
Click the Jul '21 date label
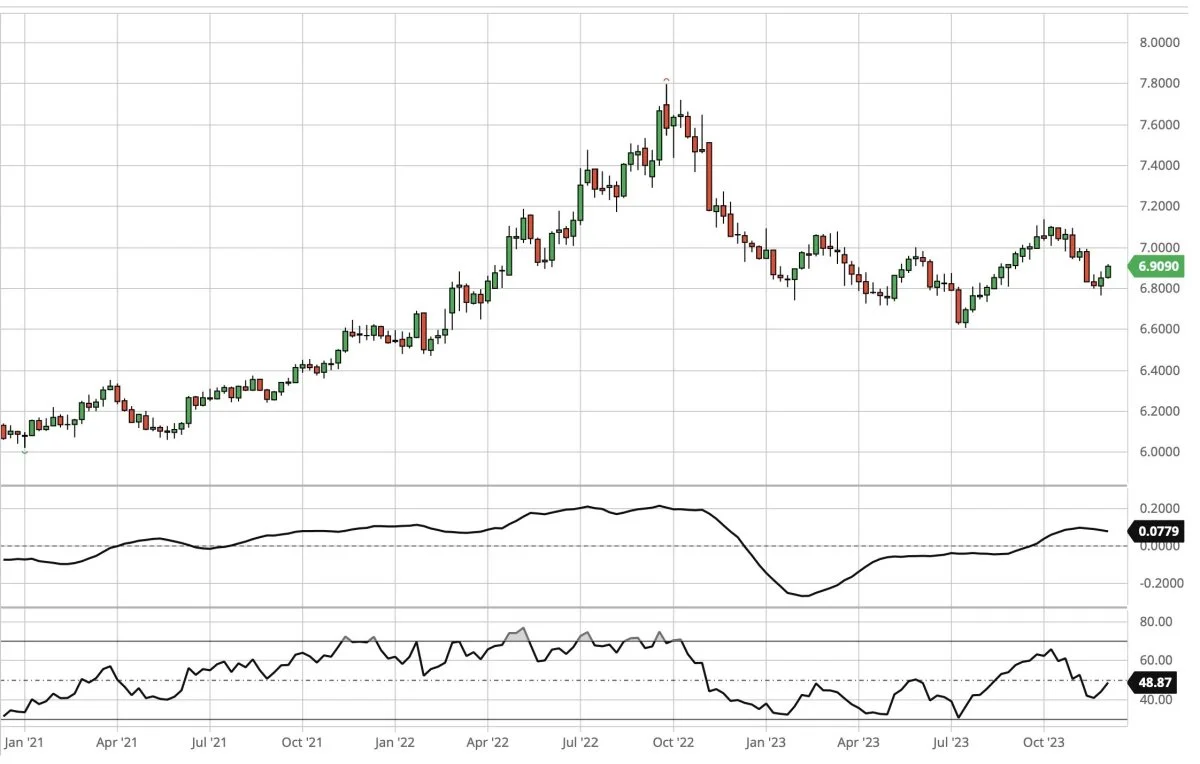pyautogui.click(x=209, y=743)
